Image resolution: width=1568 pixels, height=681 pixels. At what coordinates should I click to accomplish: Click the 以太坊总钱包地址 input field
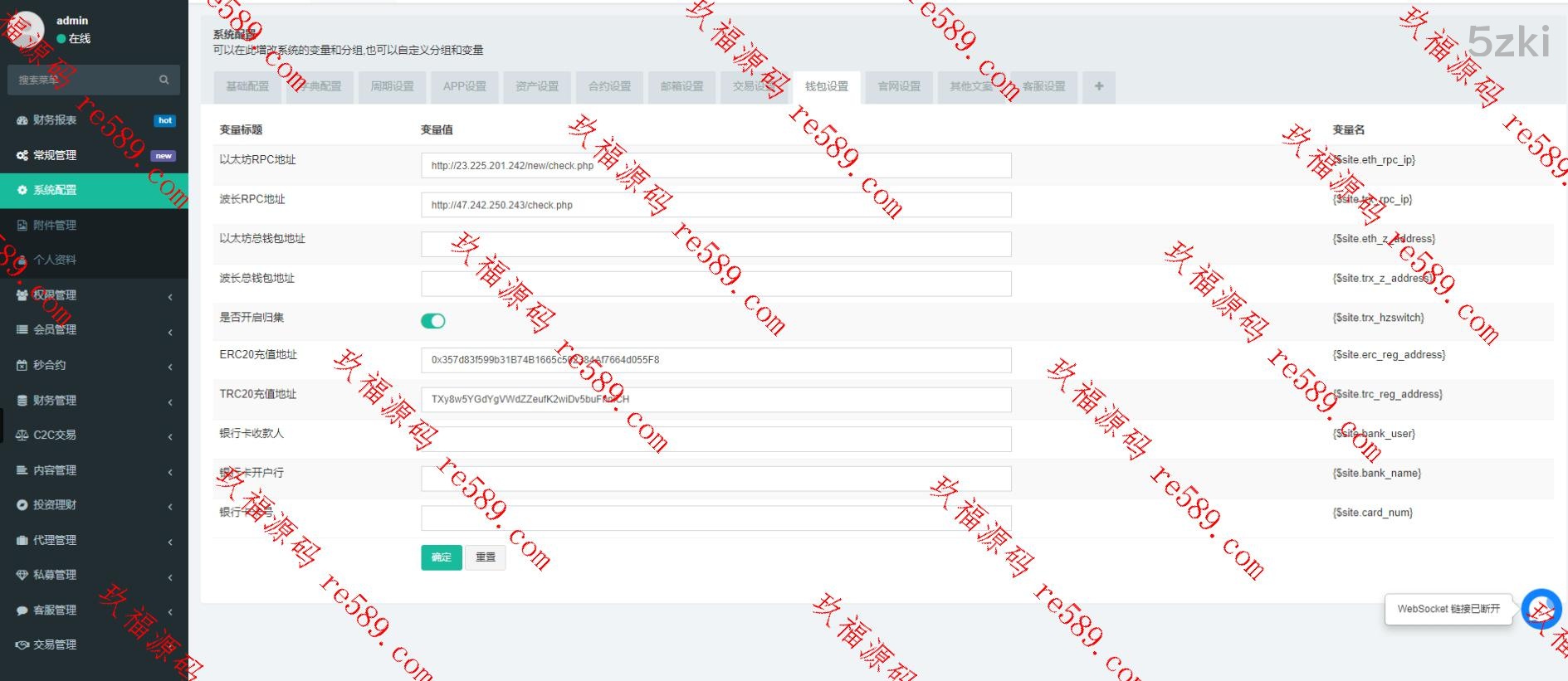tap(716, 244)
